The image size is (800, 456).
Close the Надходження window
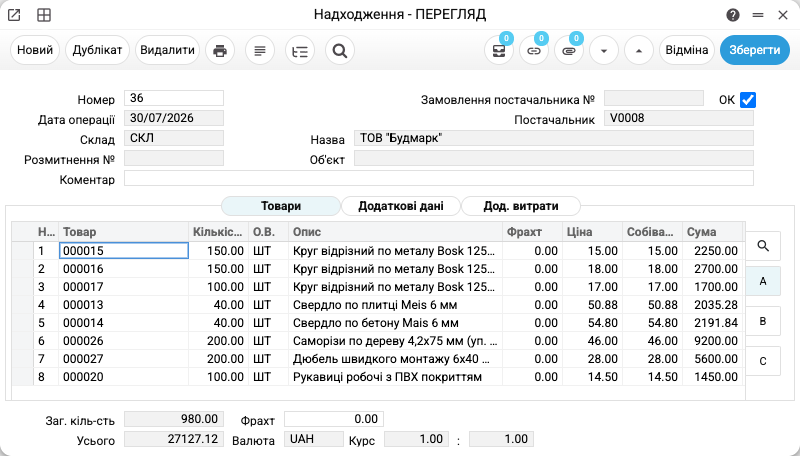pos(783,15)
